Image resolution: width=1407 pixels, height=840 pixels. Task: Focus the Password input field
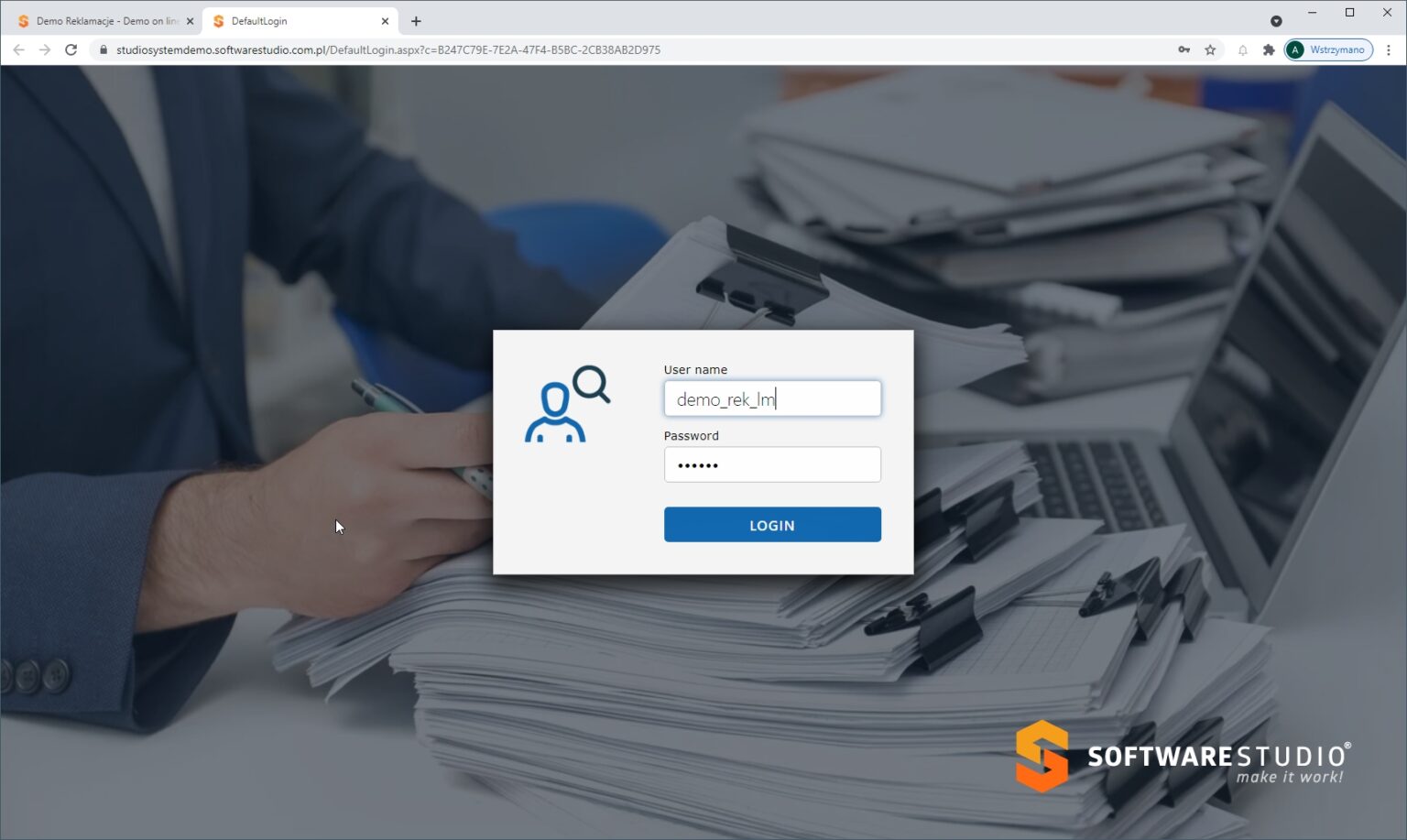[x=771, y=464]
